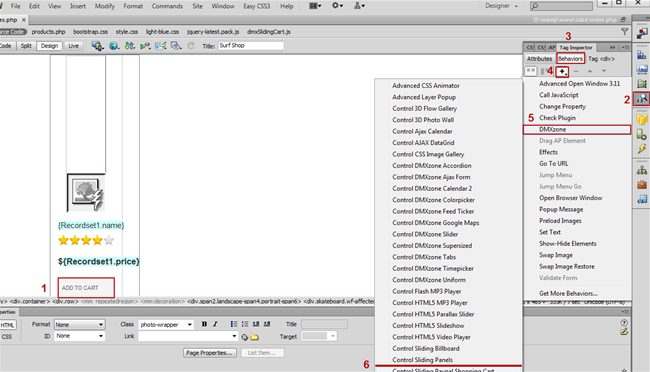Click the Page Properties button
The width and height of the screenshot is (650, 372).
pos(210,353)
